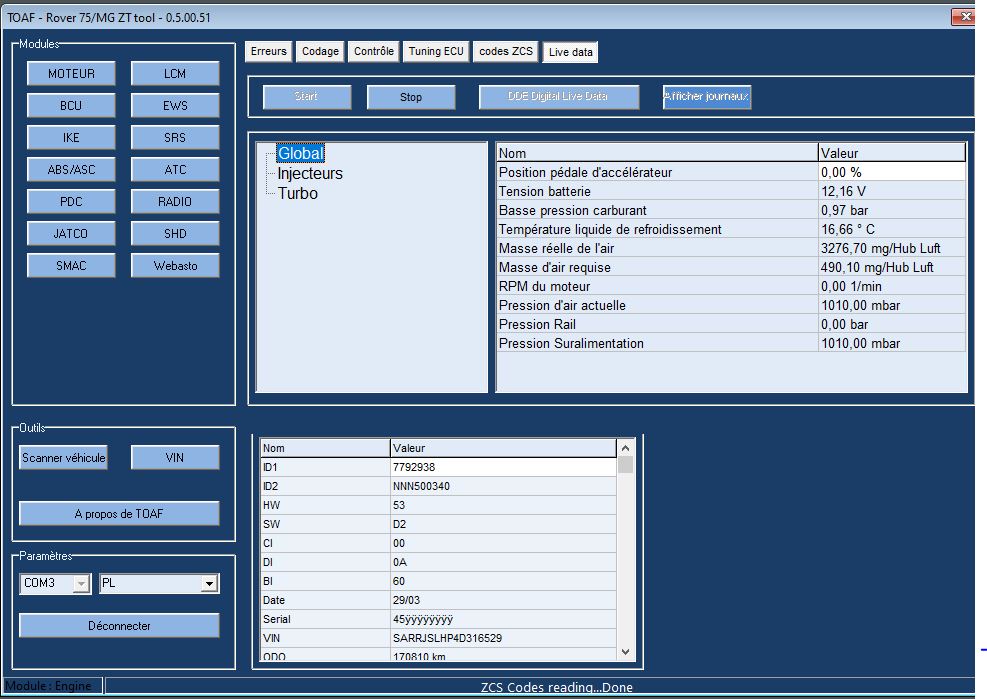Open the COM3 port dropdown
The image size is (987, 699).
coord(82,584)
